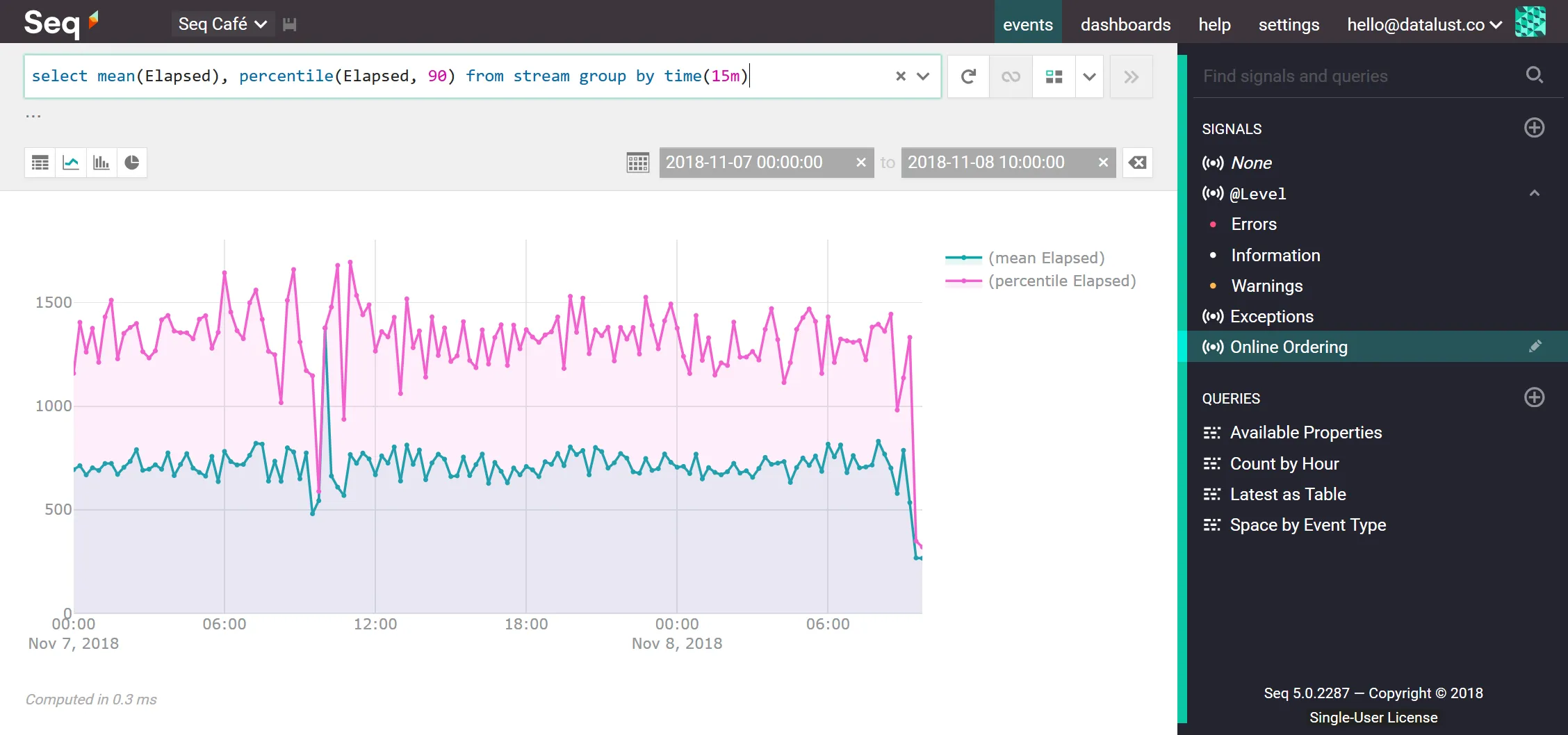Open the Seq Café workspace dropdown
The width and height of the screenshot is (1568, 735).
(x=222, y=23)
